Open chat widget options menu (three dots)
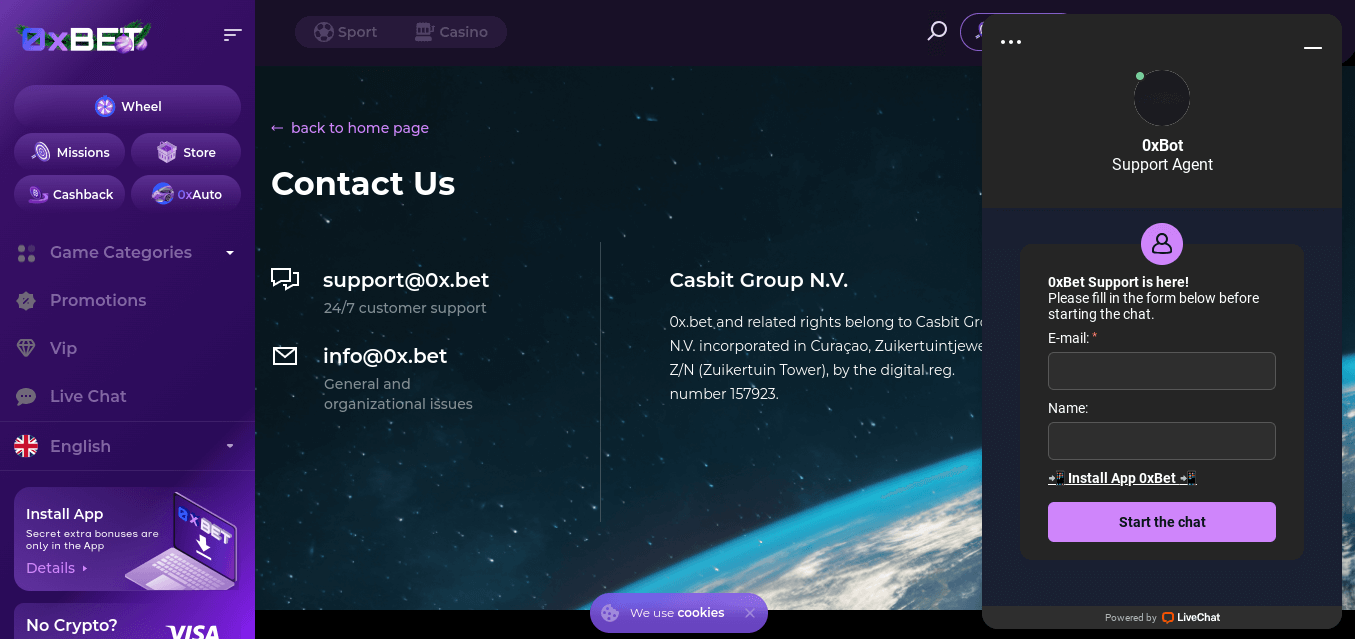 (1011, 42)
